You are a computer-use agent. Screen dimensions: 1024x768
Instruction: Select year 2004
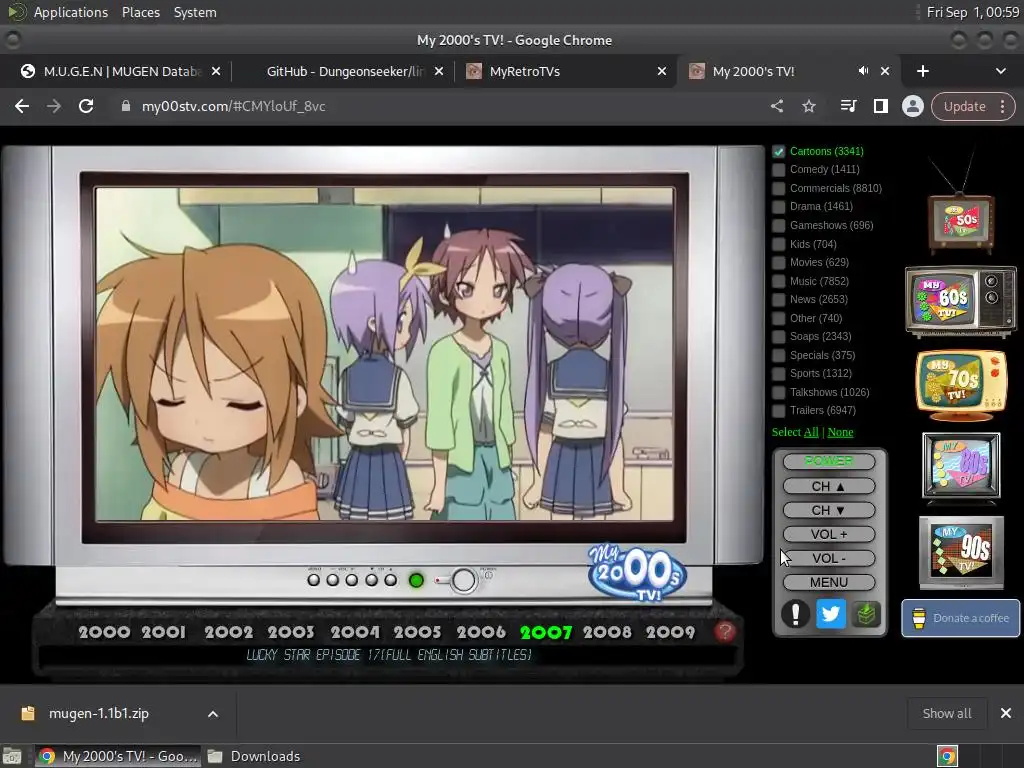point(355,632)
